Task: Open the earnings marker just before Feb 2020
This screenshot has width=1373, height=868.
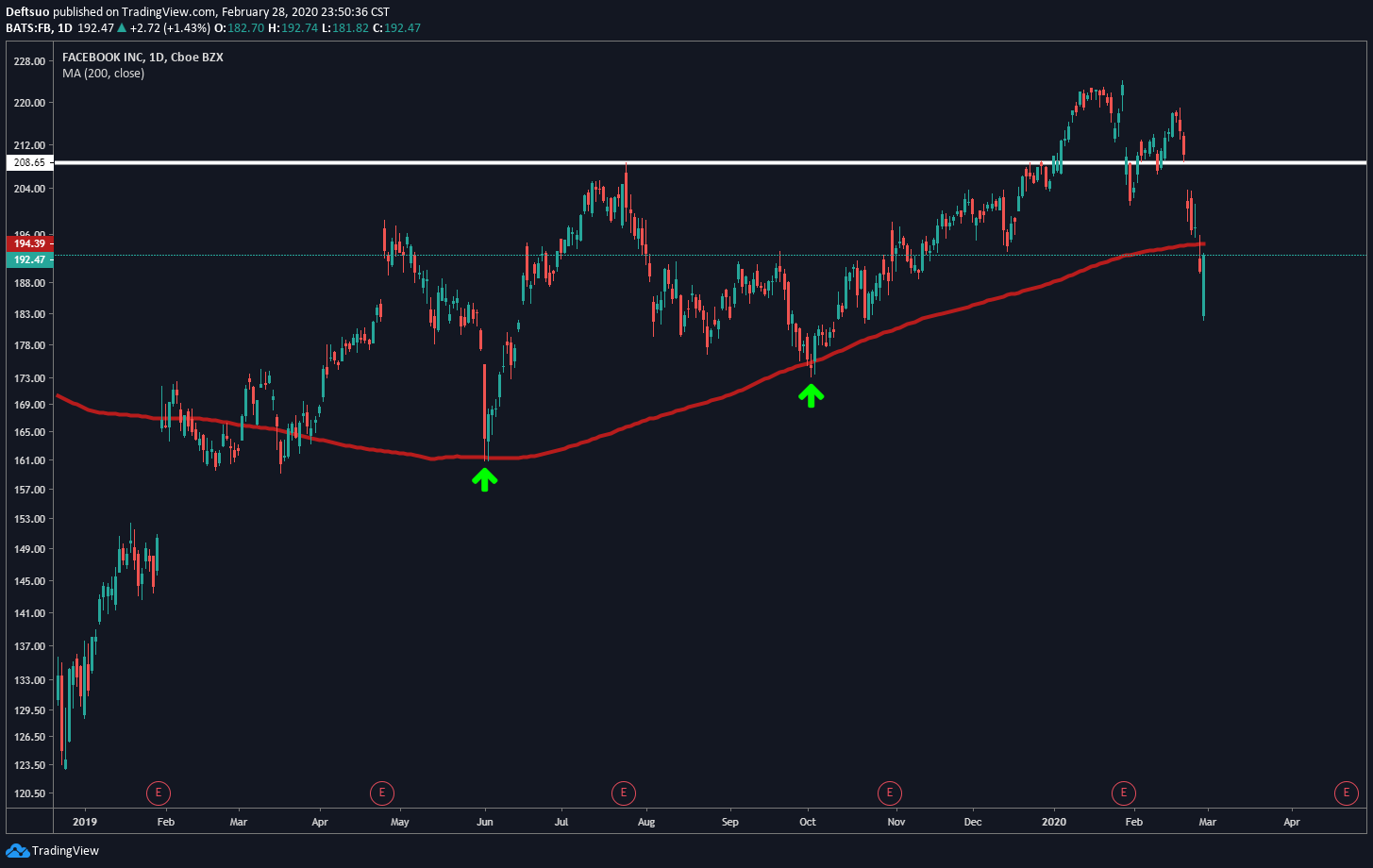Action: coord(1123,793)
